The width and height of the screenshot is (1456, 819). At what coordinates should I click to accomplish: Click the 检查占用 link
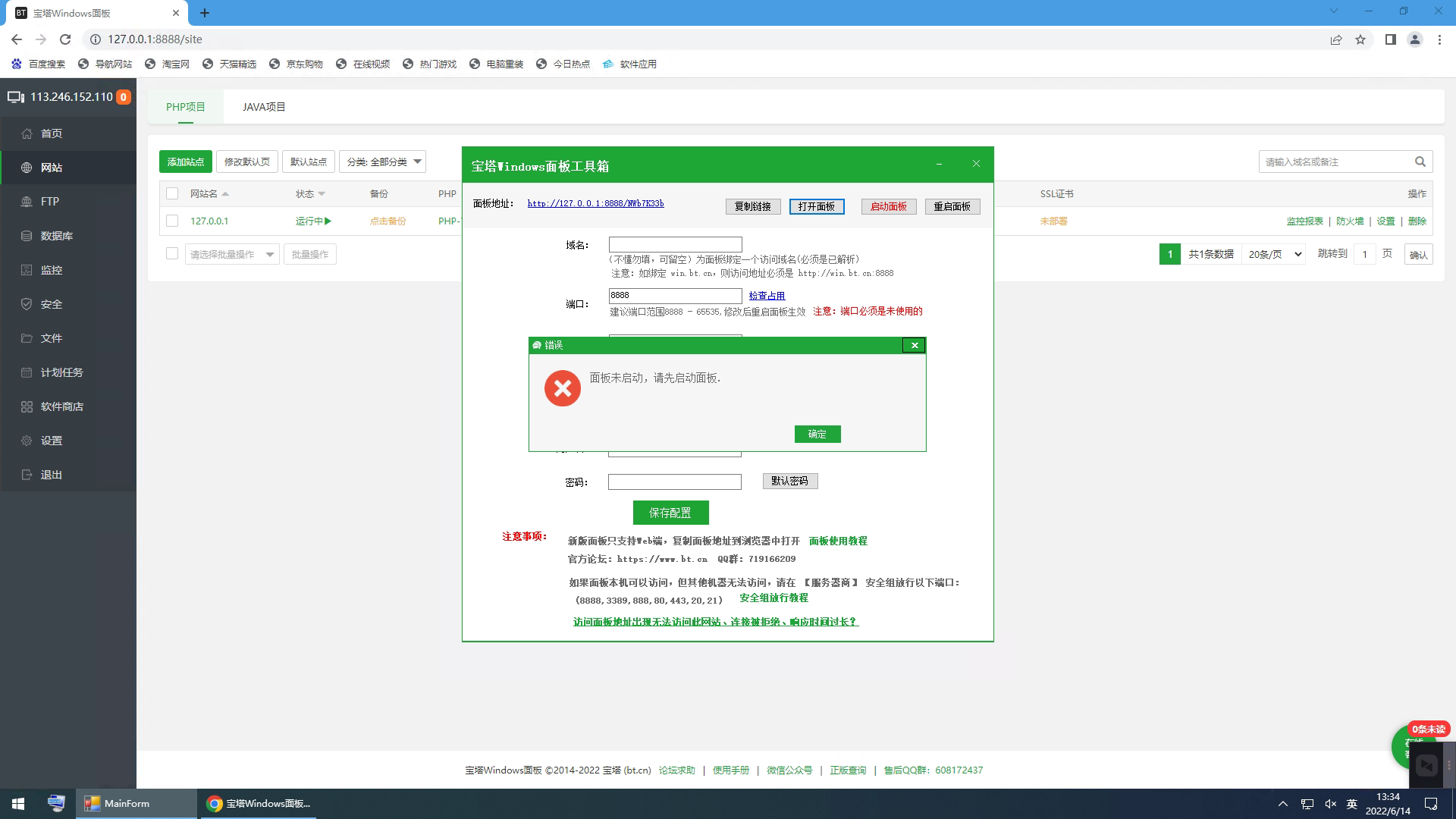(x=767, y=296)
